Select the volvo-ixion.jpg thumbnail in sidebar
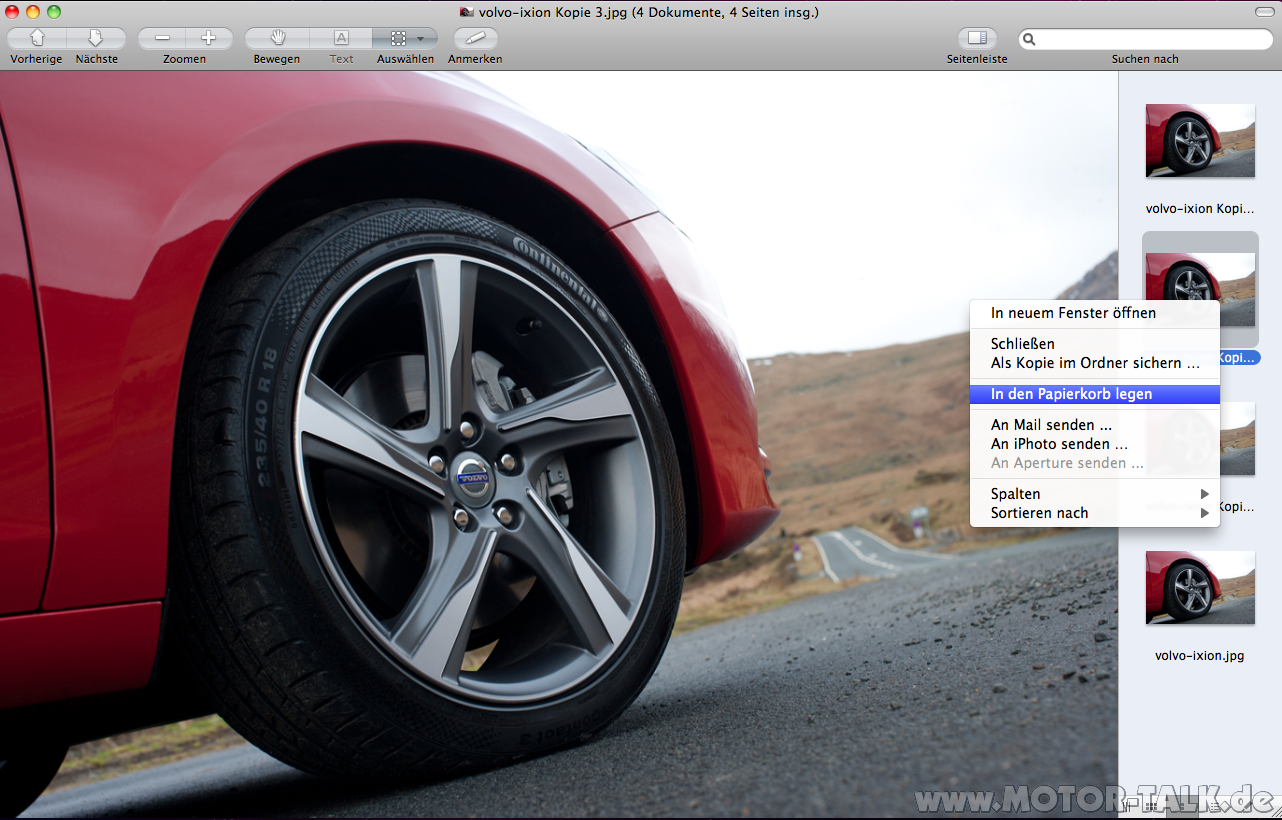Image resolution: width=1282 pixels, height=820 pixels. [x=1199, y=588]
